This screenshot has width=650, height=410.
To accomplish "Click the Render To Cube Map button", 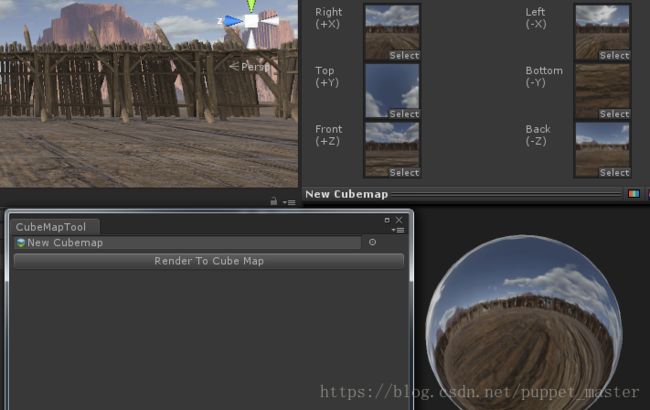I will click(x=209, y=261).
